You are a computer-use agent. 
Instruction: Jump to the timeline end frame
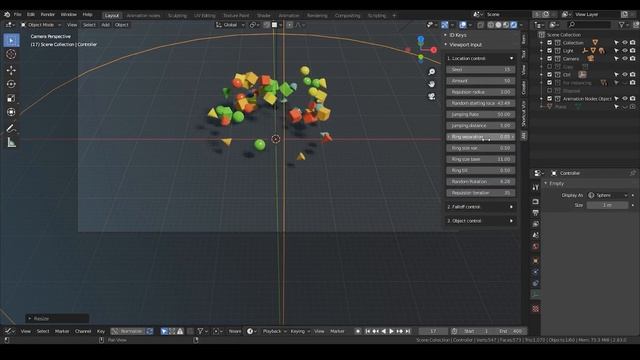407,331
